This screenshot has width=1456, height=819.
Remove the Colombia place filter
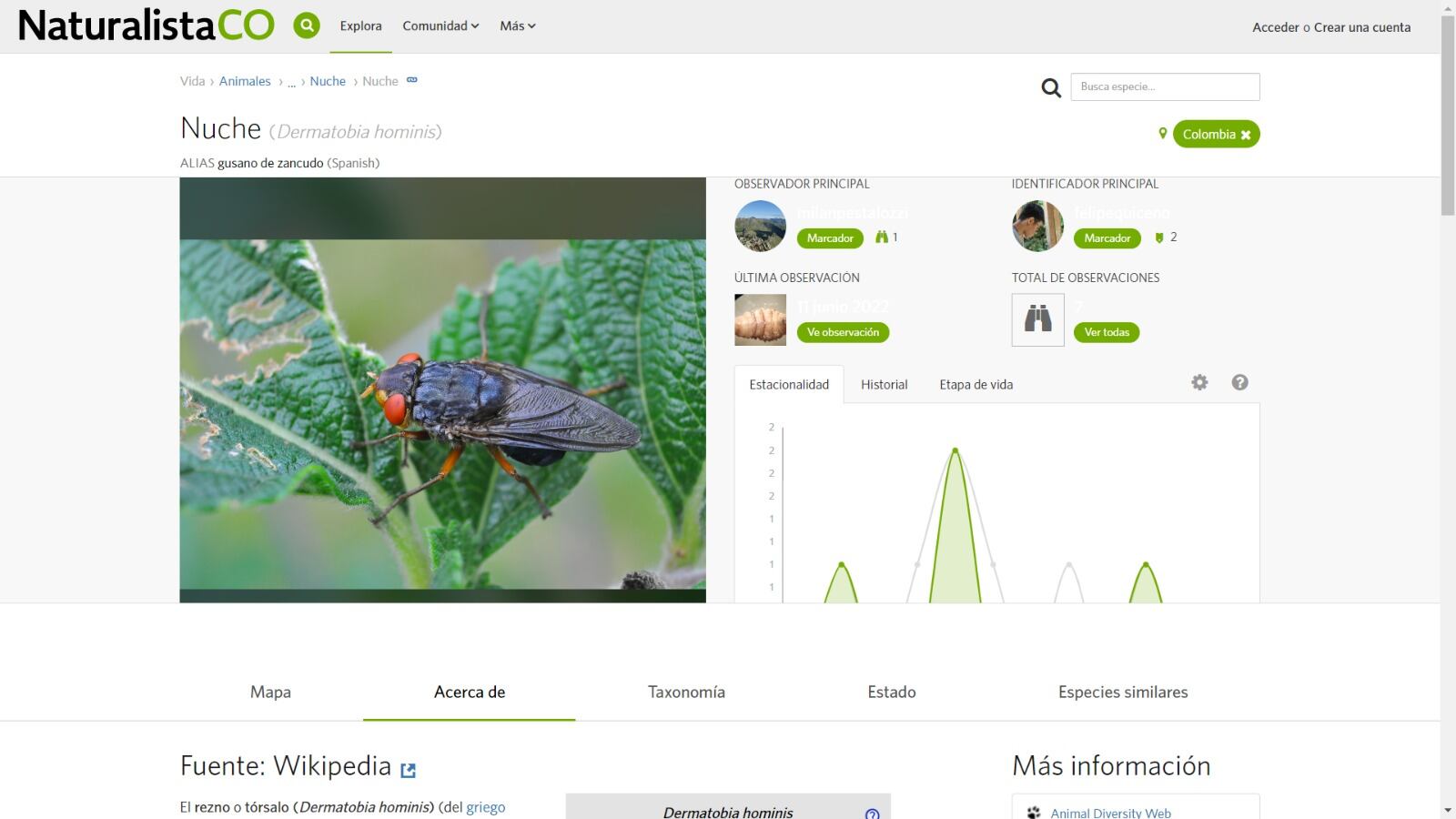[x=1246, y=135]
